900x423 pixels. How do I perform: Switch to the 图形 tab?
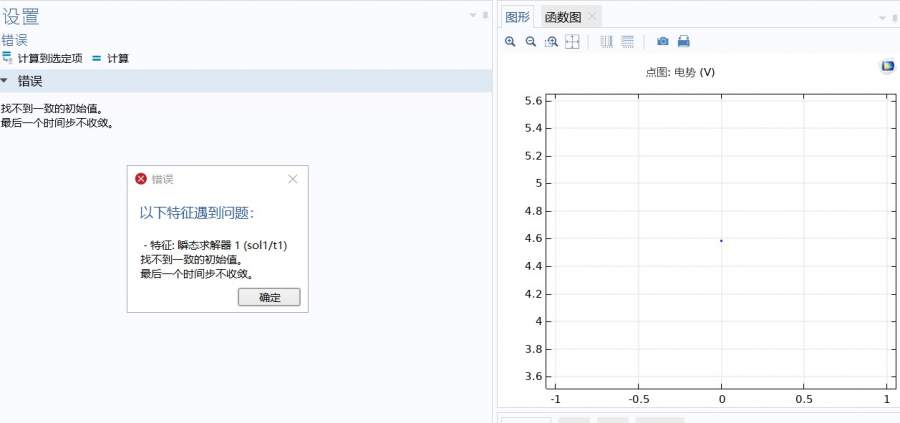click(518, 17)
